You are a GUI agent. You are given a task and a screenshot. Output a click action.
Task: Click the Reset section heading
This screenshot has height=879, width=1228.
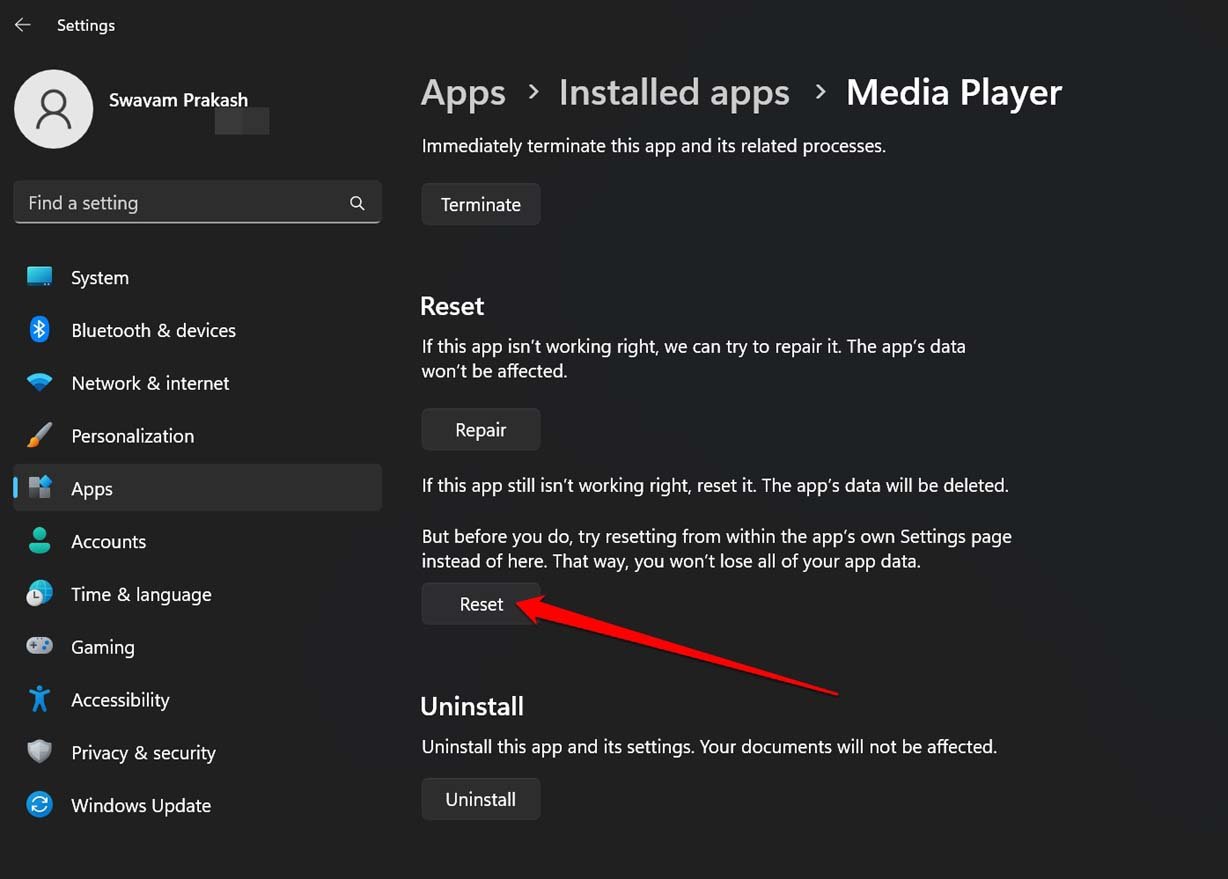pos(452,306)
